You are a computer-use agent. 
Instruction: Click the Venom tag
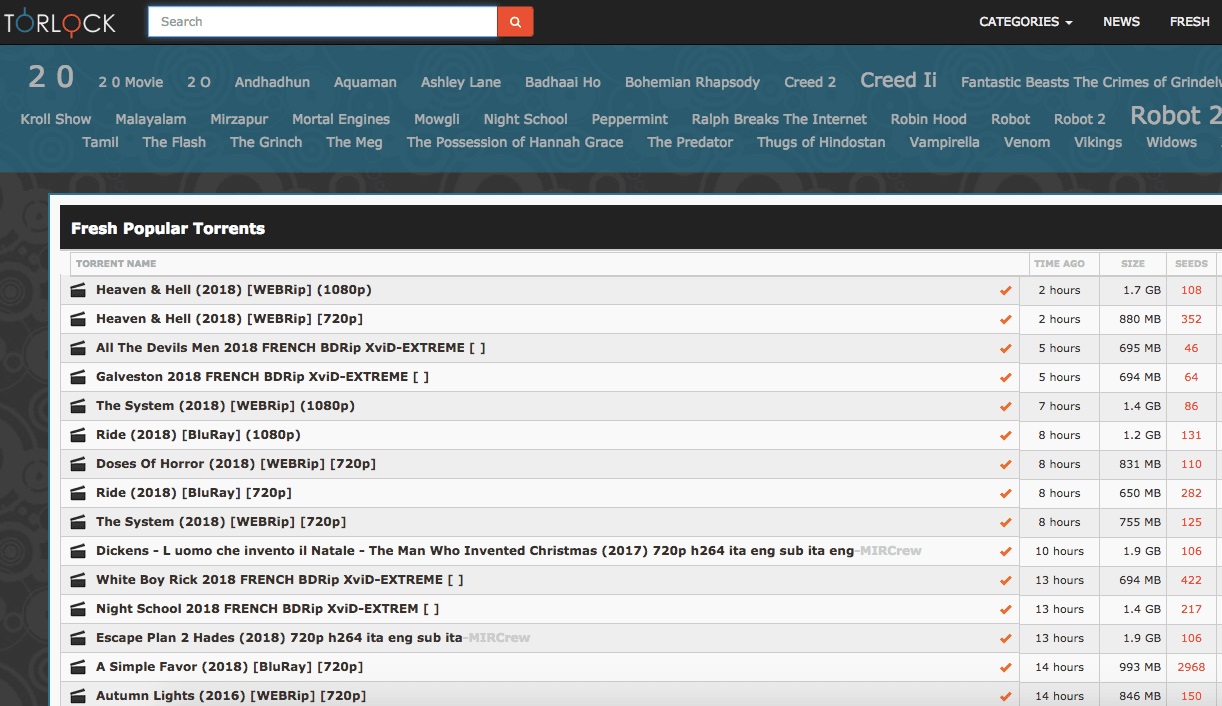(1027, 142)
